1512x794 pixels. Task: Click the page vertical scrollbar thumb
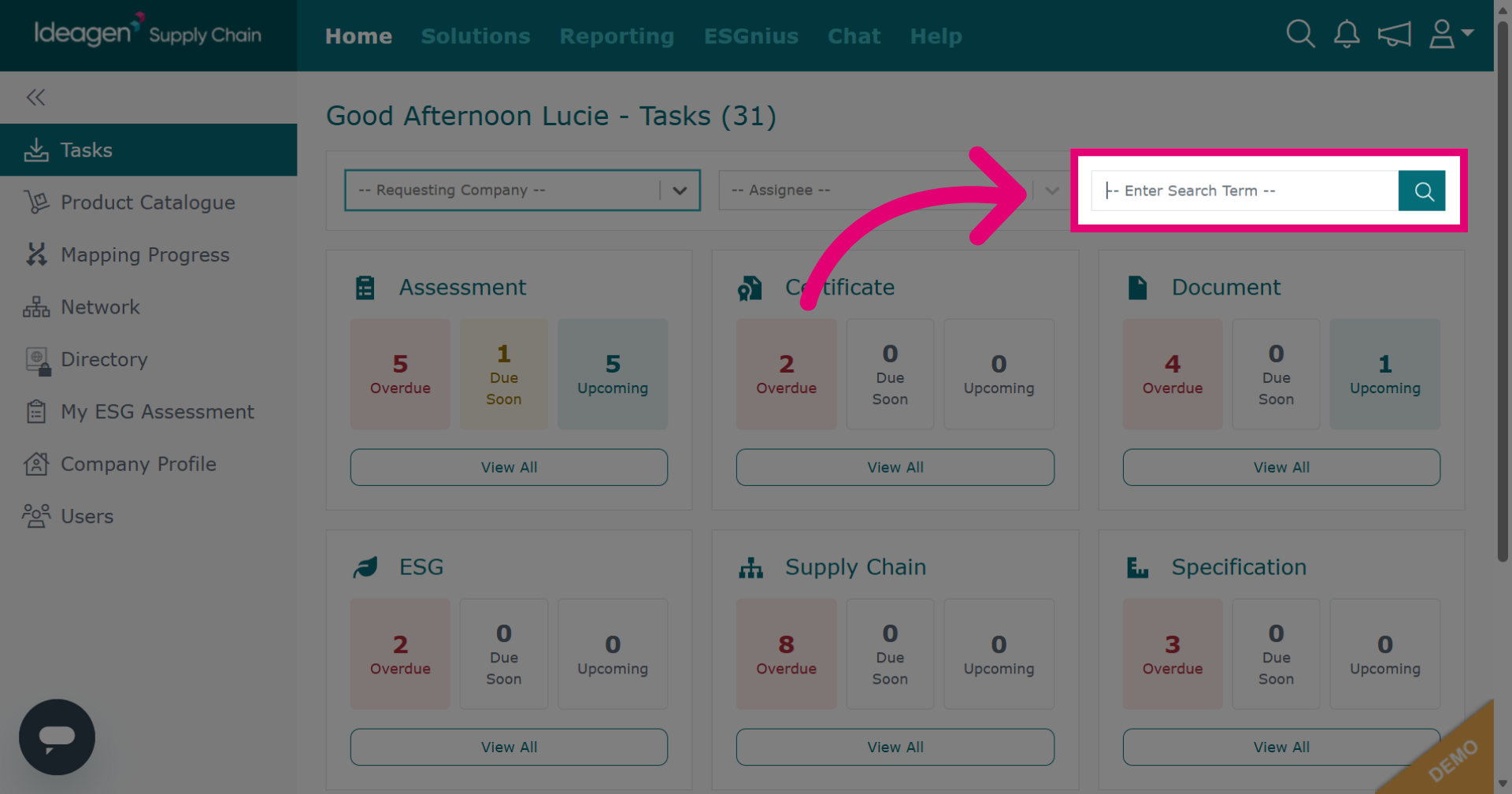pos(1503,291)
